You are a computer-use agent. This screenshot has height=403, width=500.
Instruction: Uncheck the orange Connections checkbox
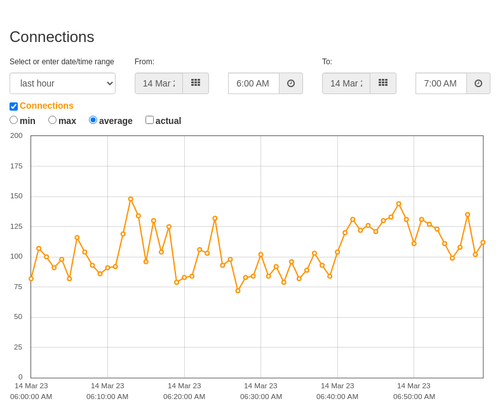pos(14,106)
